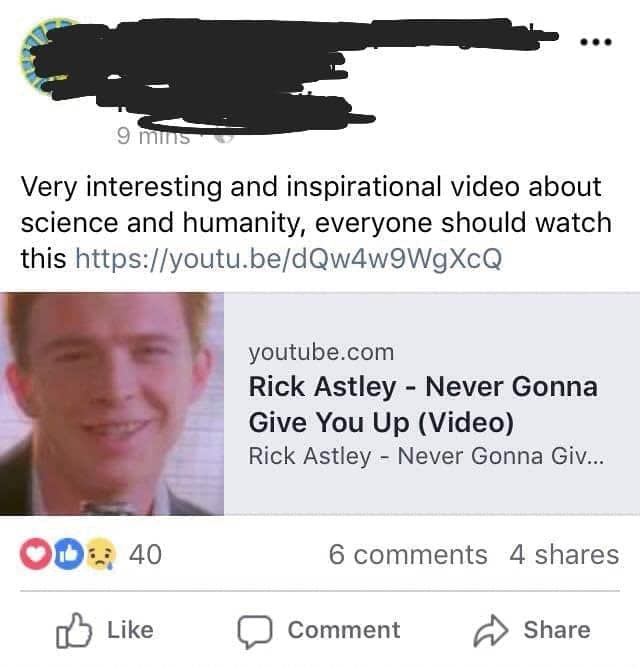View the 4 shares list
This screenshot has width=640, height=668.
point(564,555)
